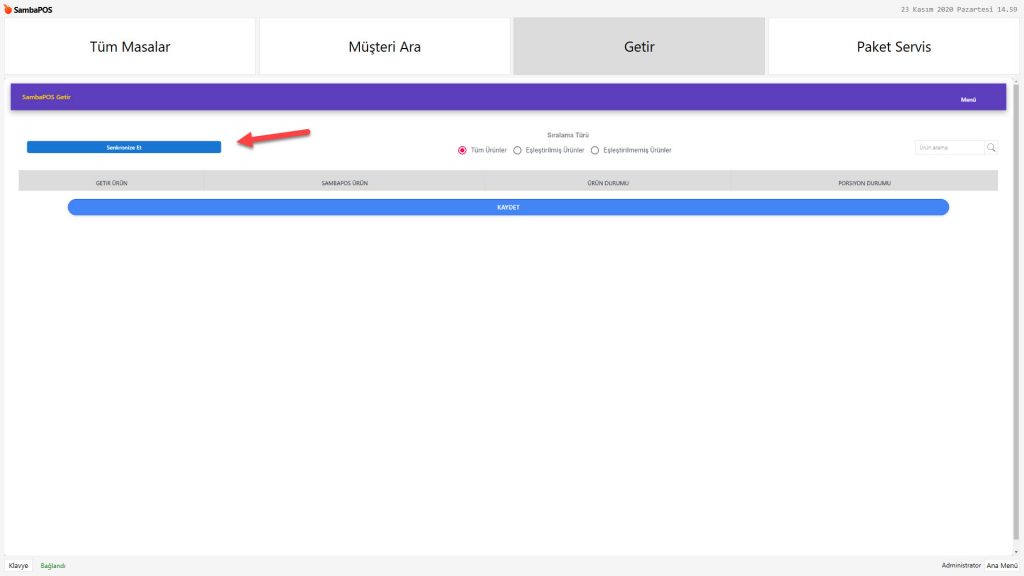Select the Eşleştirilmiş Ürünler radio button
Screen dimensions: 1024x576
click(x=517, y=150)
